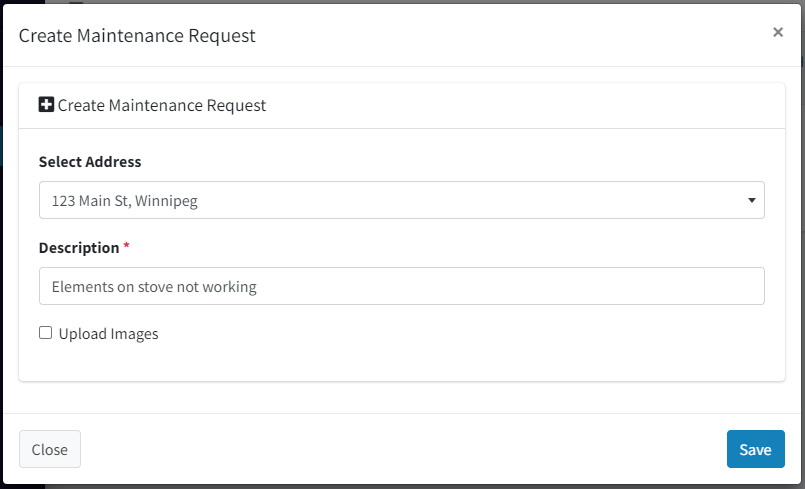Focus the Description text field
Screen dimensions: 805x489
click(401, 286)
